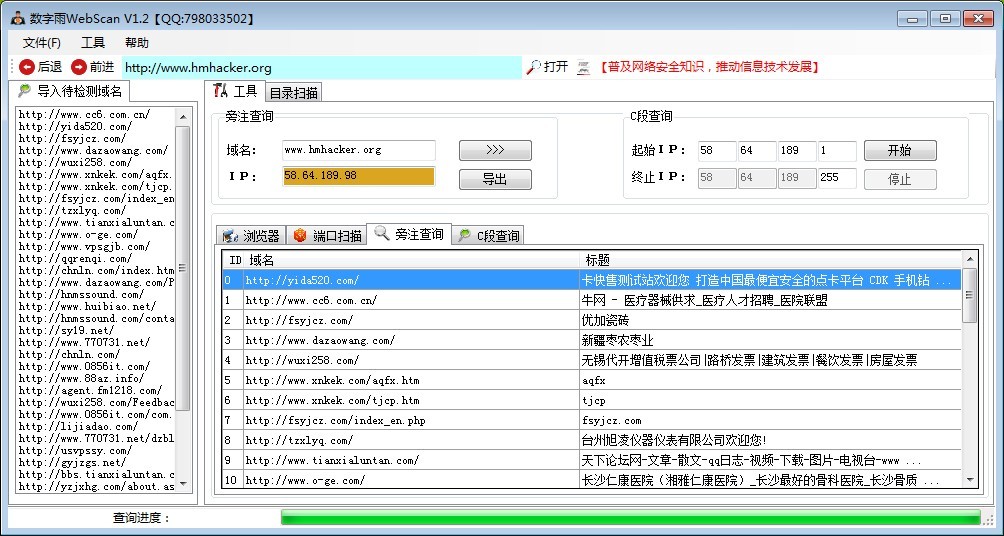Click http://www.0856it.com/ in the left list
This screenshot has height=536, width=1004.
click(x=84, y=366)
